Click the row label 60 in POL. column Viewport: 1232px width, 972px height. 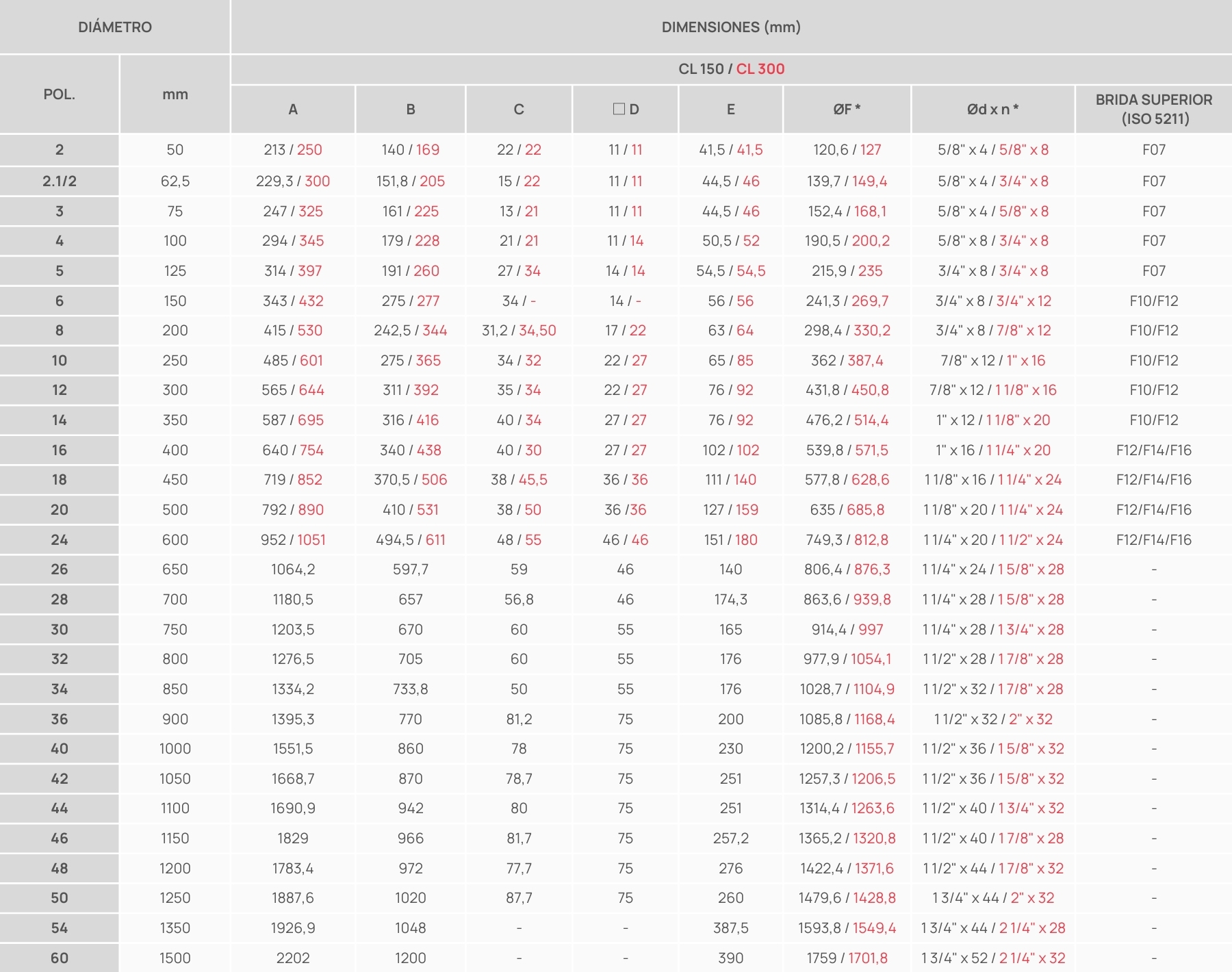pyautogui.click(x=60, y=958)
